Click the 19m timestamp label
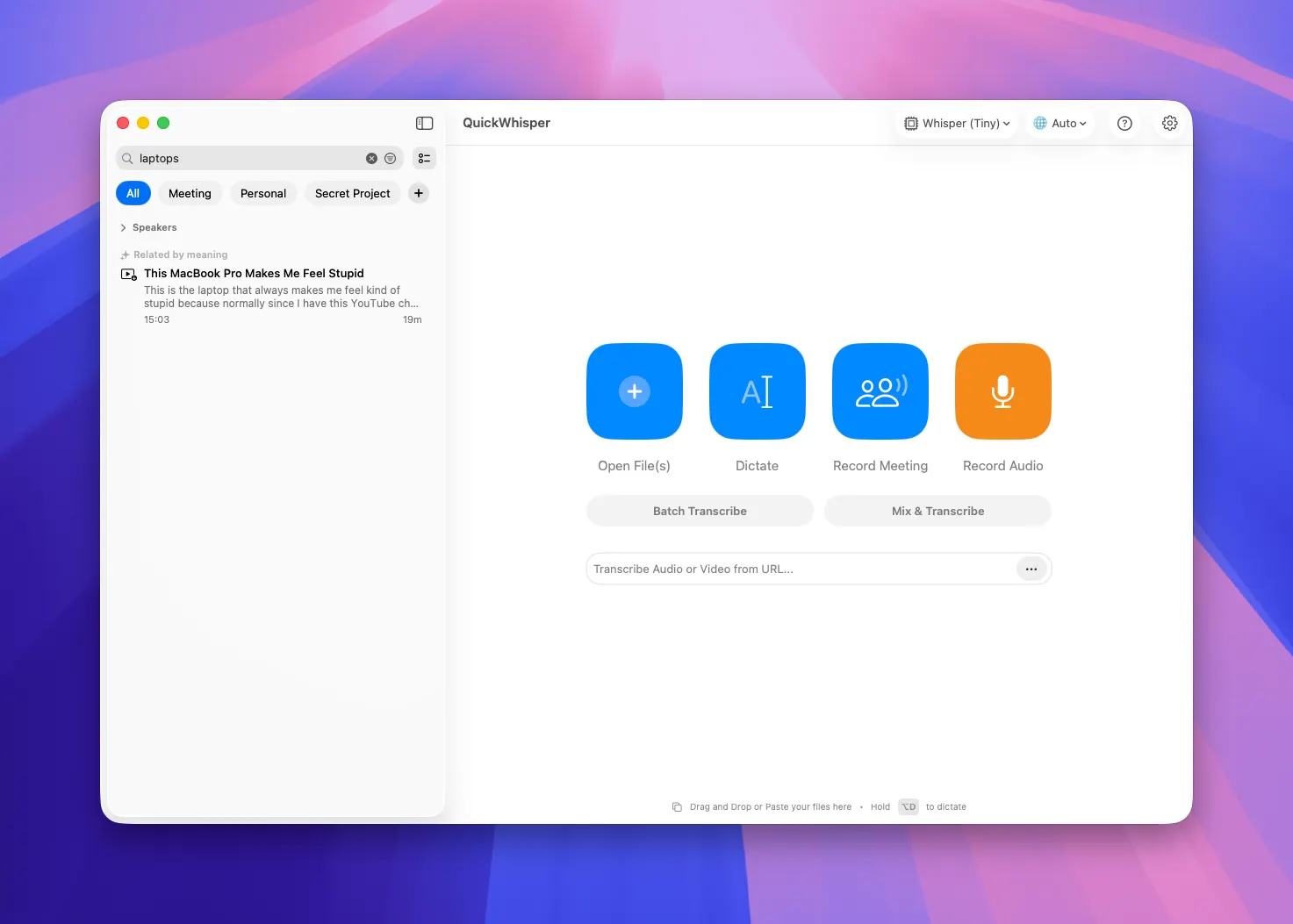 [413, 319]
